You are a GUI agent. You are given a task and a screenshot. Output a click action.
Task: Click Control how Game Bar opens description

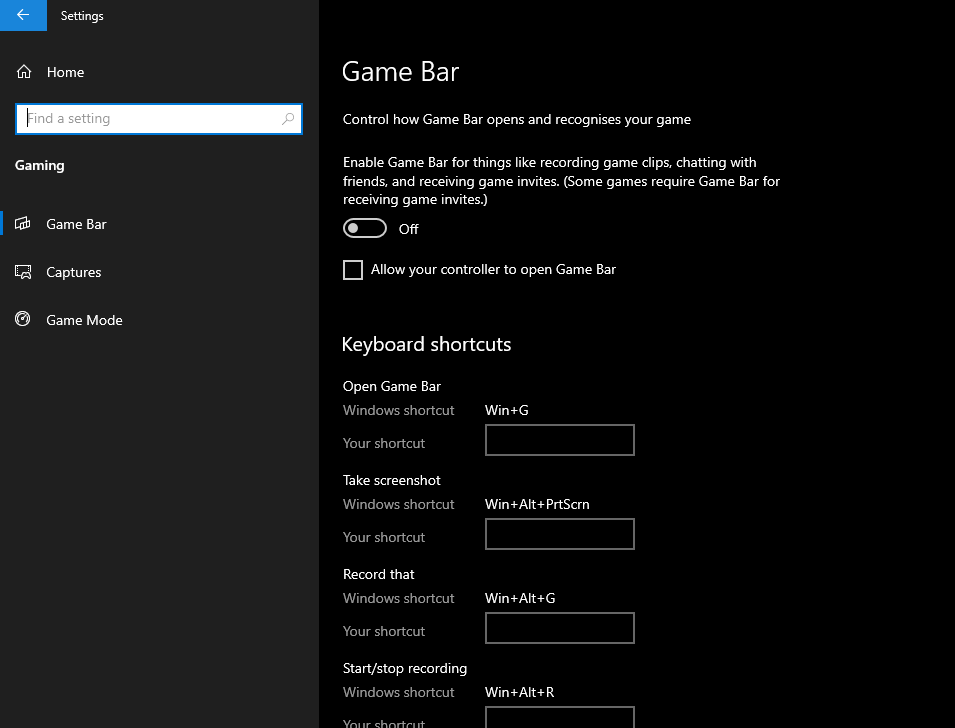click(517, 119)
